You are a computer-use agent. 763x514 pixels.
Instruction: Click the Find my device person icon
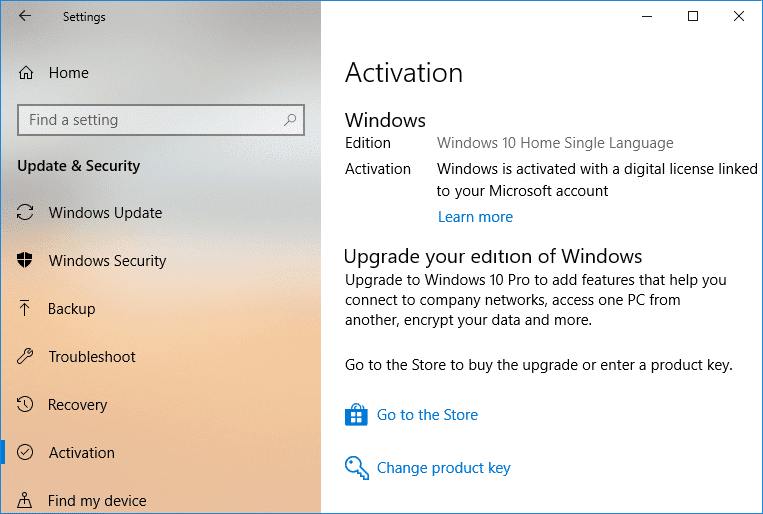[24, 500]
